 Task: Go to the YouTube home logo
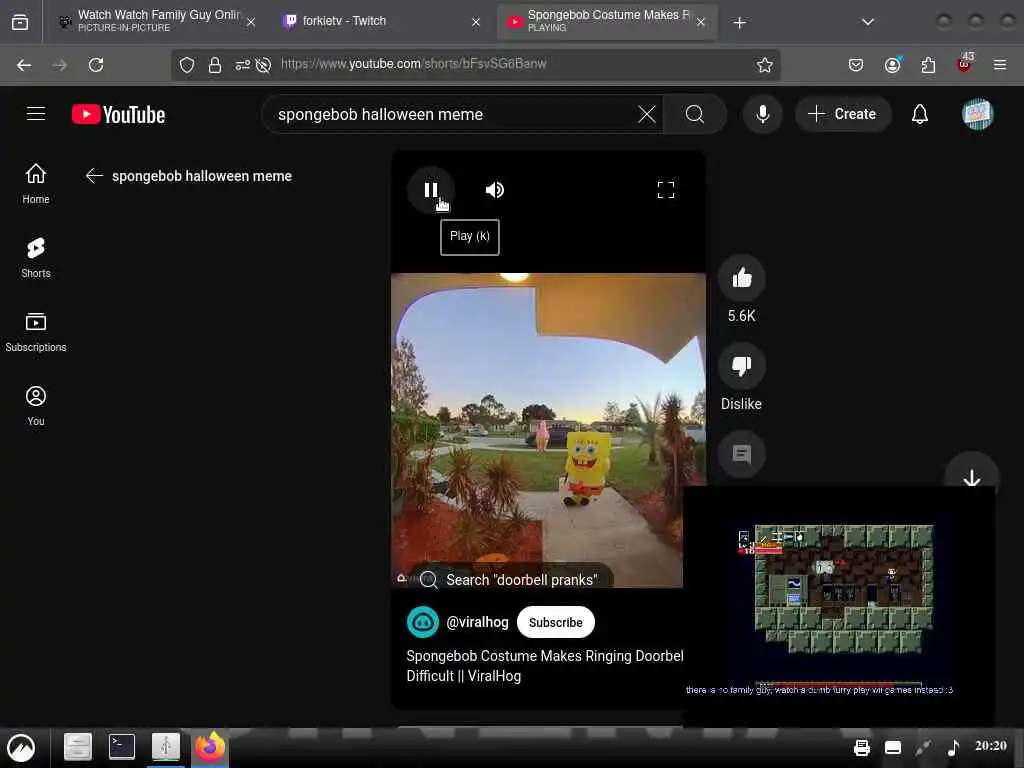[x=118, y=115]
